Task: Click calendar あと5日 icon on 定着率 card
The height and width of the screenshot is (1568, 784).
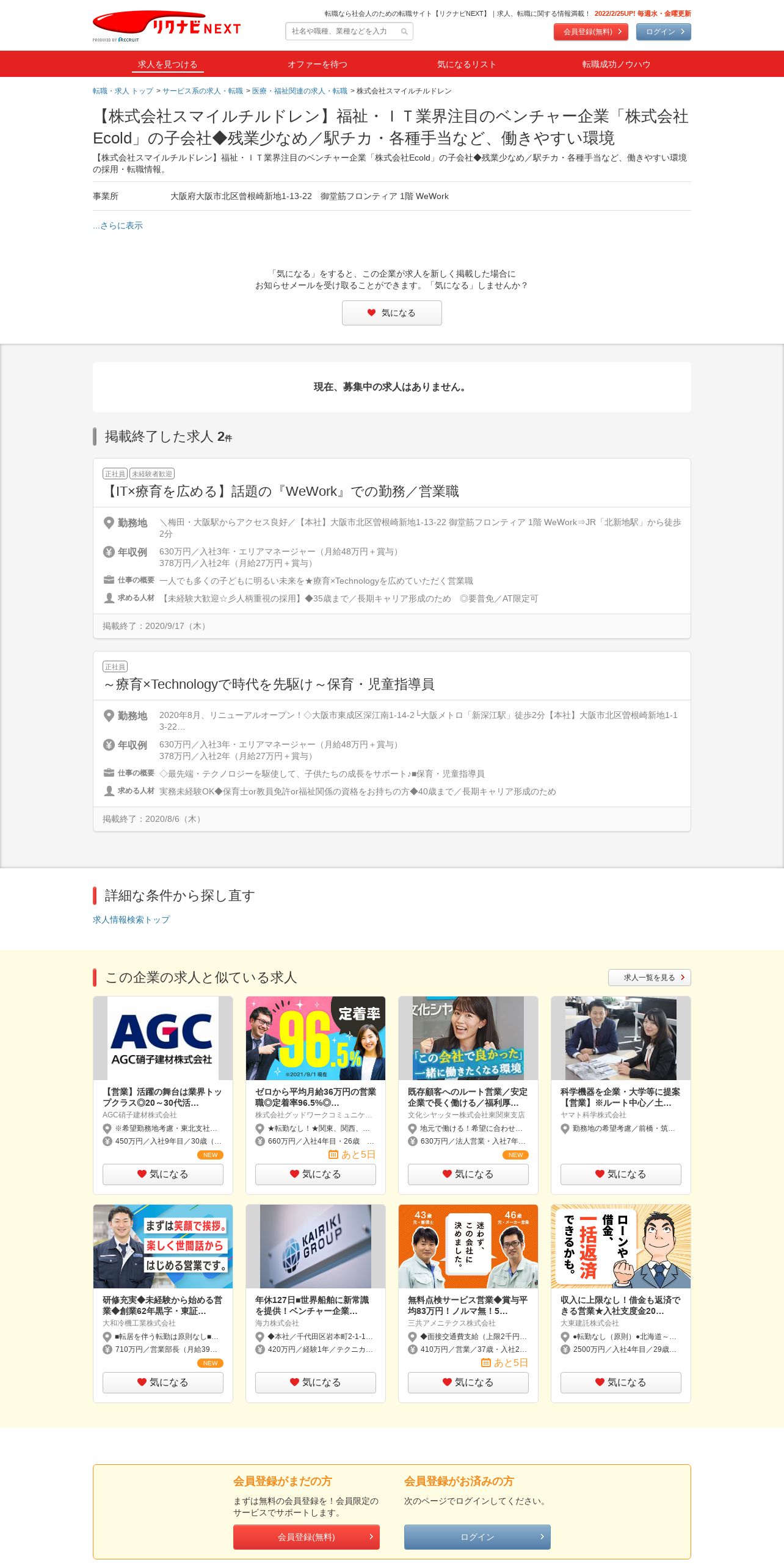Action: click(x=333, y=1154)
